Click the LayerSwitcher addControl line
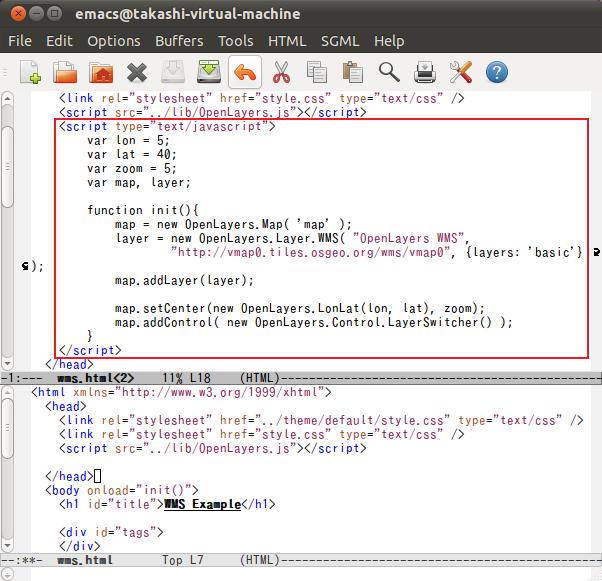The image size is (602, 581). [x=314, y=322]
